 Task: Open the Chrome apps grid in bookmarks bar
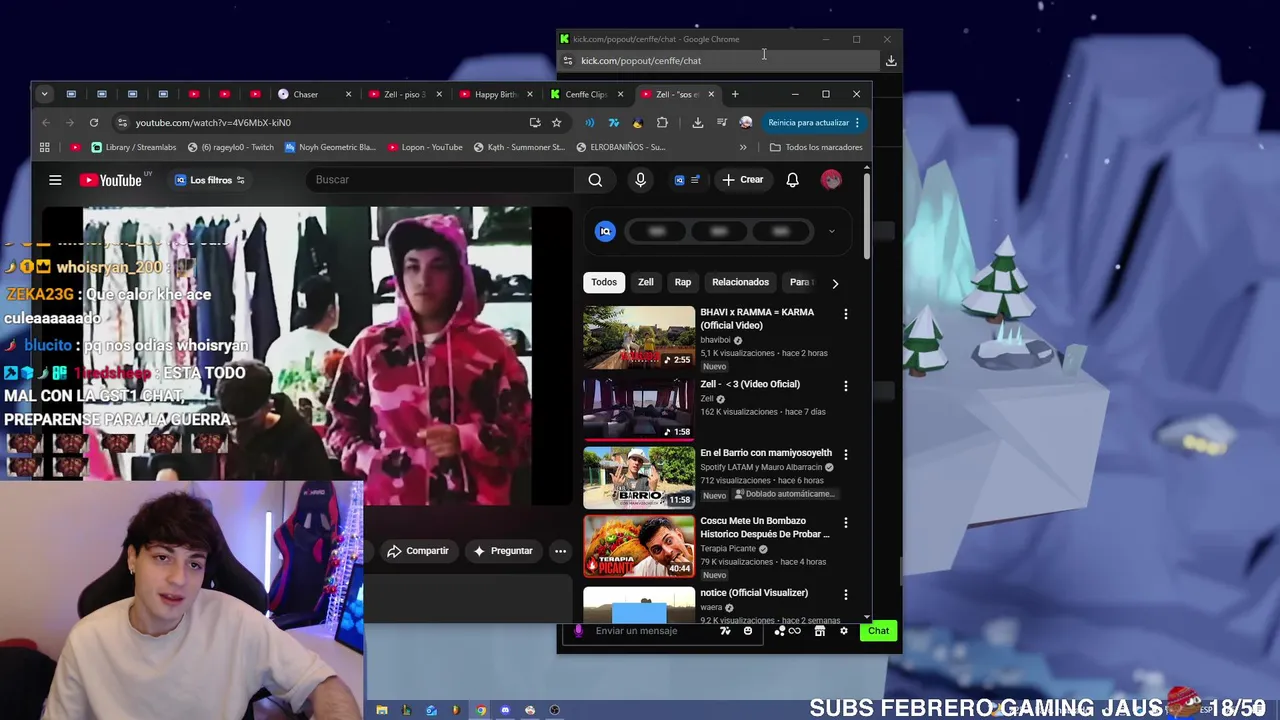(x=44, y=147)
